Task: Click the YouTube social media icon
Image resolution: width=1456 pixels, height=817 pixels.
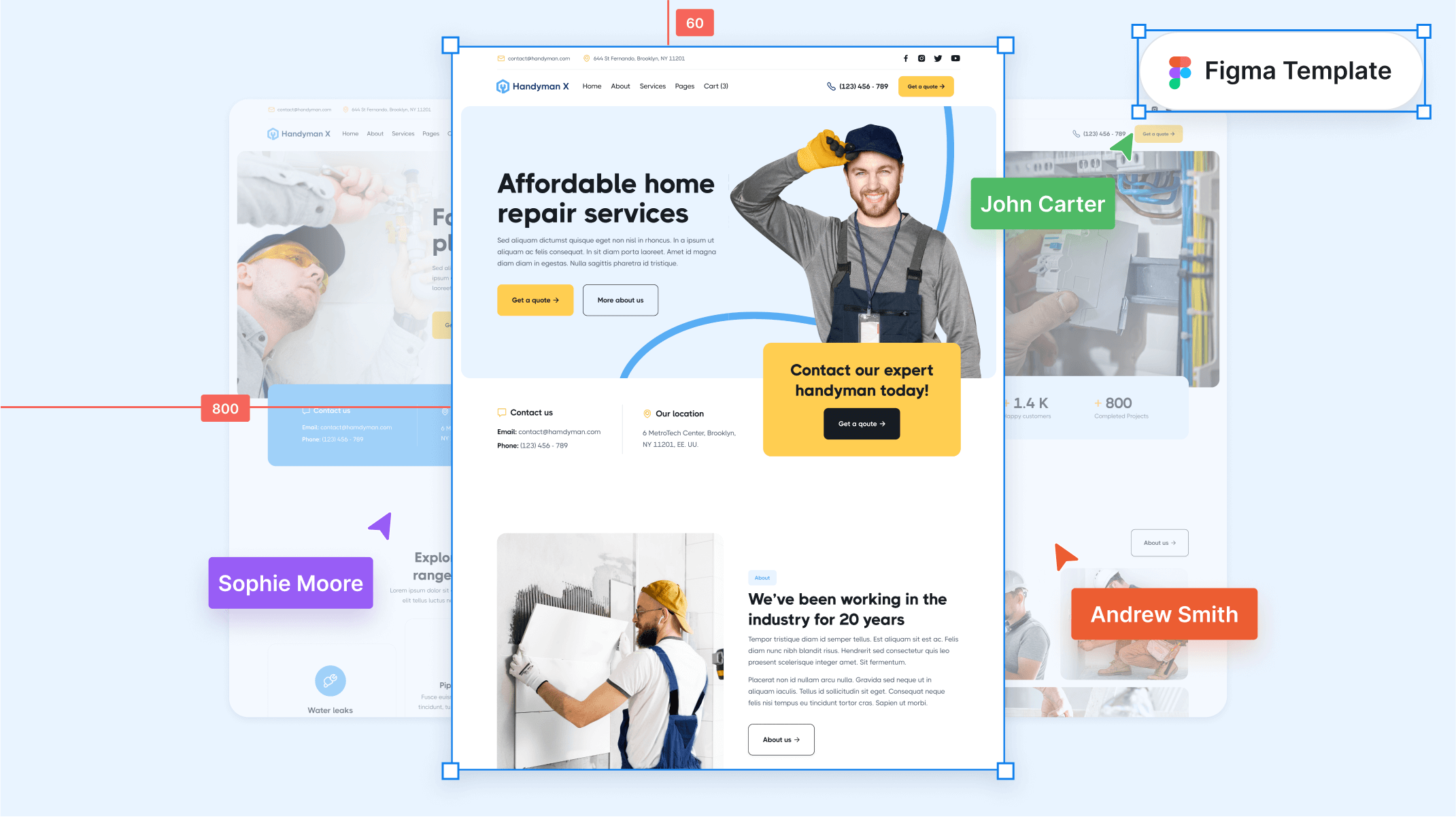Action: click(955, 58)
